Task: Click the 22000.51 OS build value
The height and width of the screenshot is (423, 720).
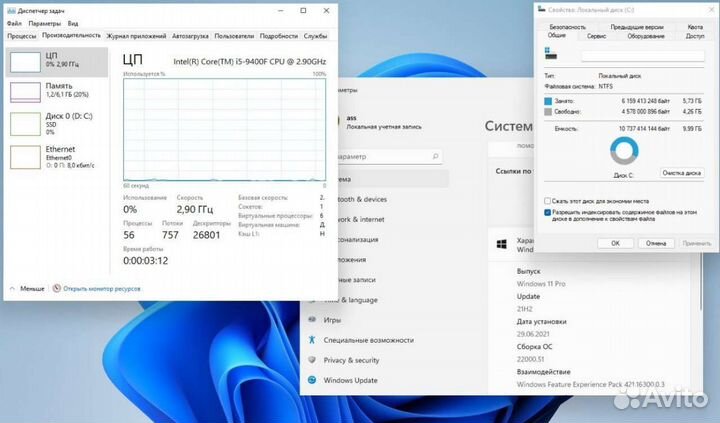Action: pyautogui.click(x=530, y=359)
